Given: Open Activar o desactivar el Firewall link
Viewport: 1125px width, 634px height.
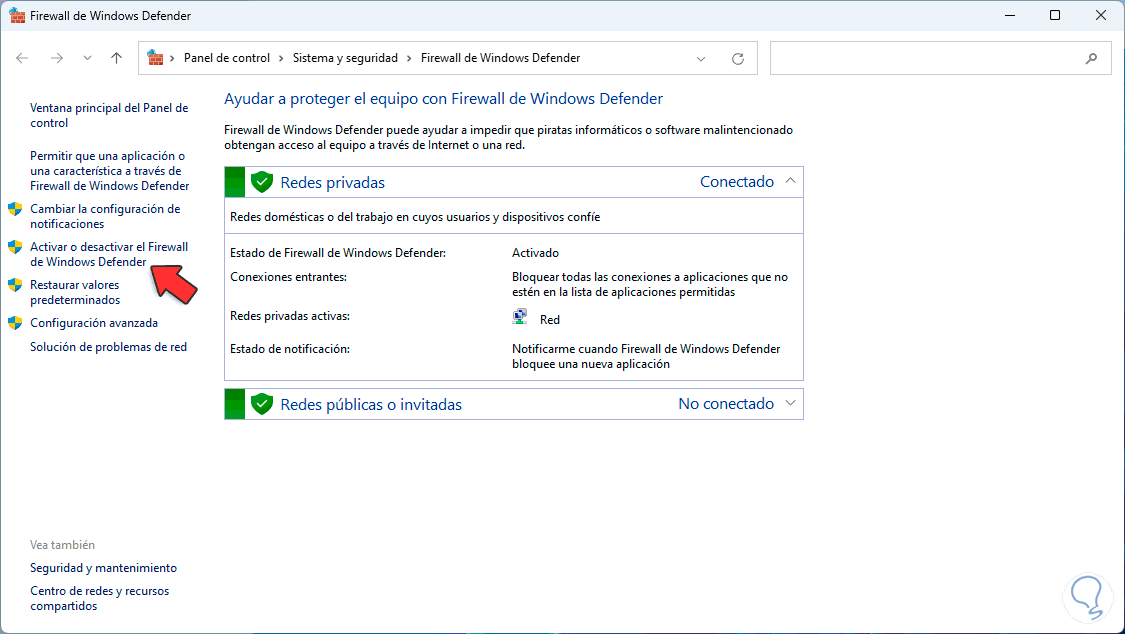Looking at the screenshot, I should tap(109, 255).
